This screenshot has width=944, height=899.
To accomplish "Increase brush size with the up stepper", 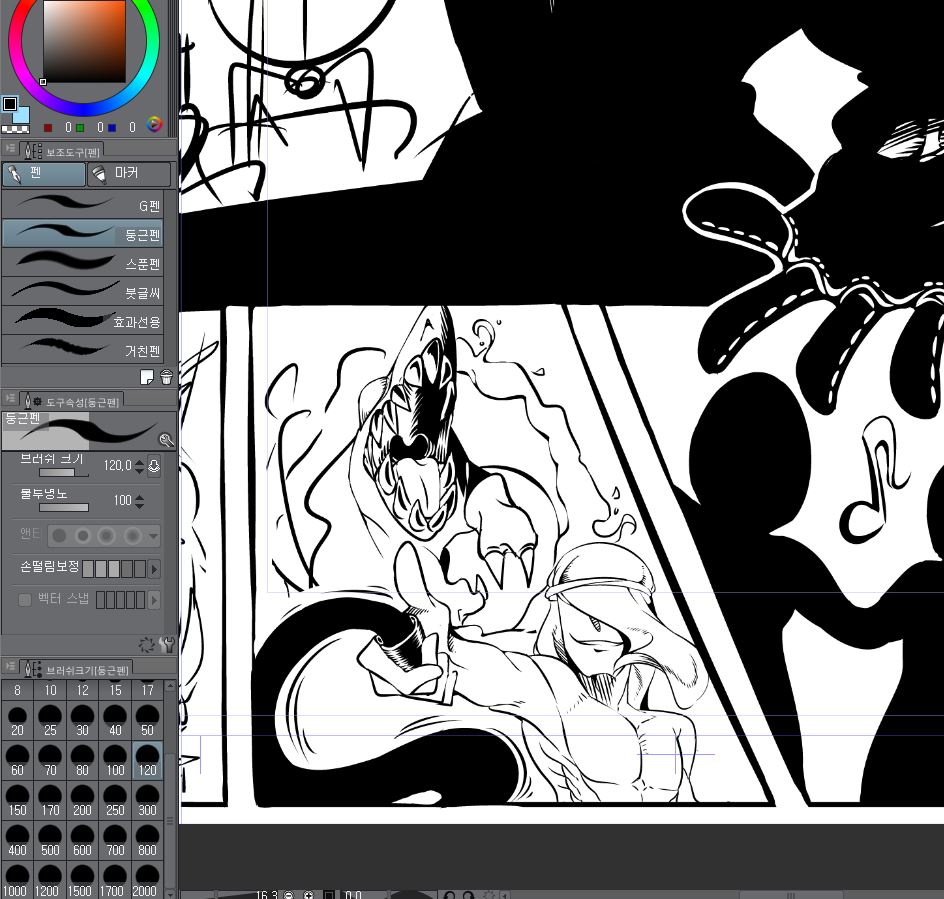I will coord(140,462).
